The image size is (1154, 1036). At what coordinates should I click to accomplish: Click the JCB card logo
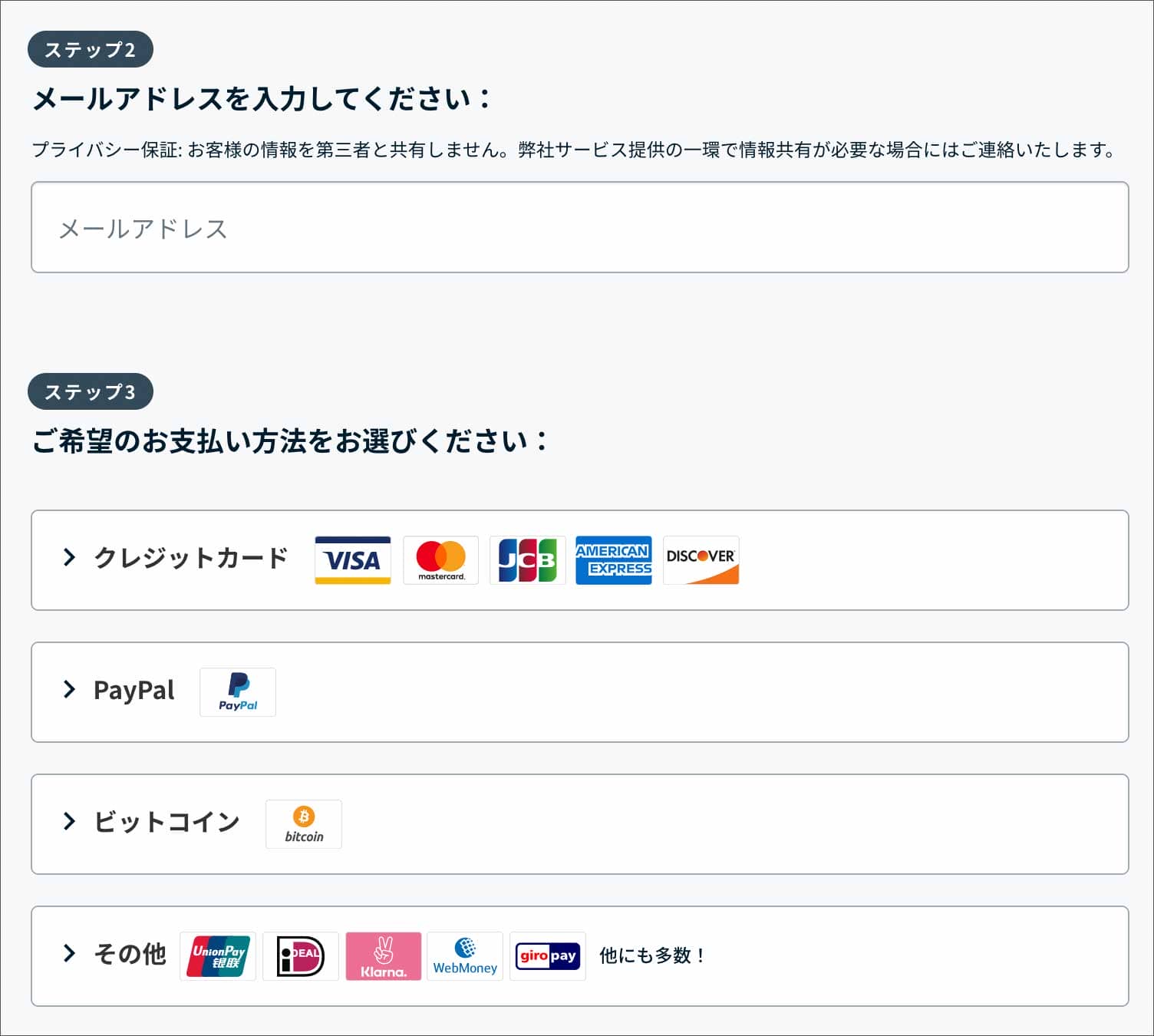click(527, 560)
